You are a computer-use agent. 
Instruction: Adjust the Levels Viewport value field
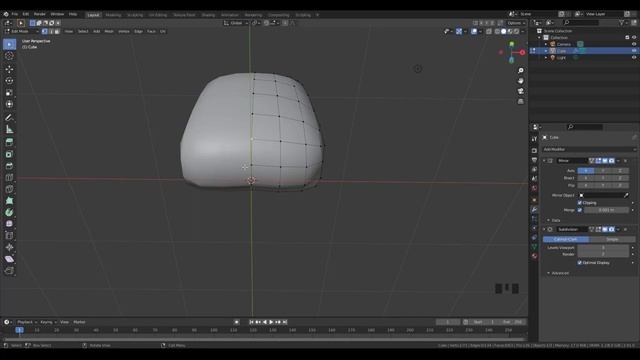pyautogui.click(x=603, y=248)
